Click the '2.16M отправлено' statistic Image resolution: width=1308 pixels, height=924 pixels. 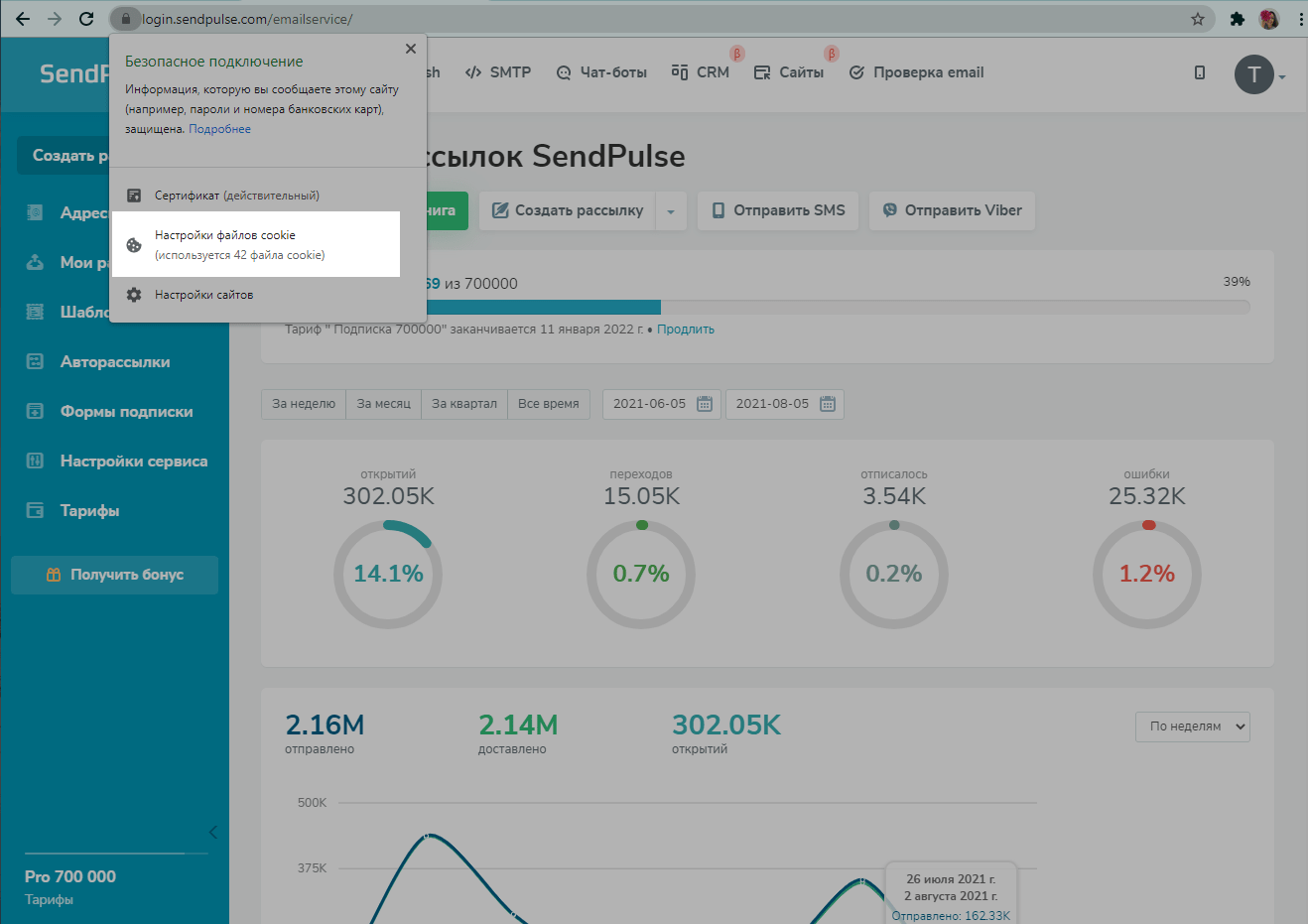[x=325, y=734]
